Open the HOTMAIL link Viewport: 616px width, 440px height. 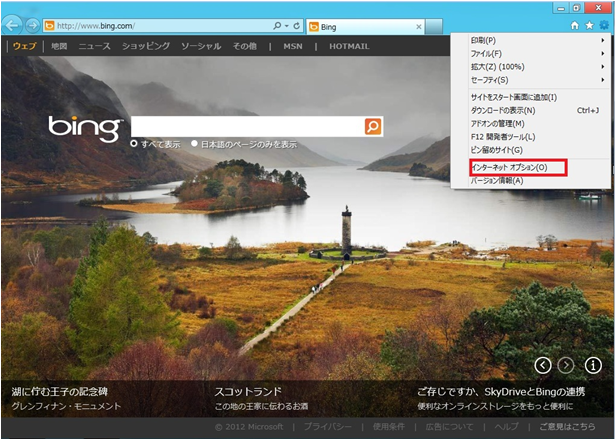[349, 46]
